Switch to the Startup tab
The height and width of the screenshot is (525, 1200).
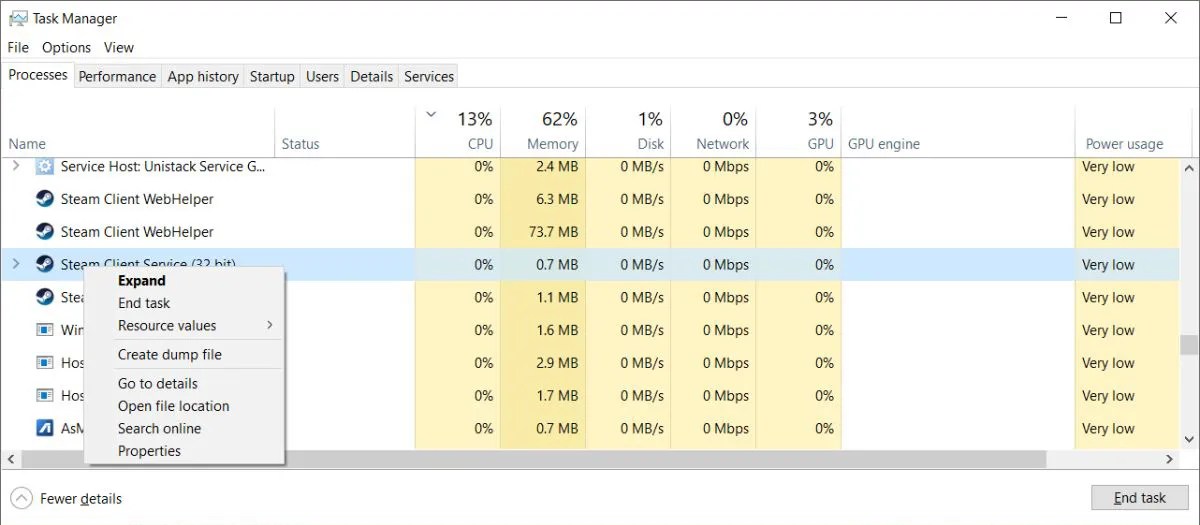[x=272, y=76]
